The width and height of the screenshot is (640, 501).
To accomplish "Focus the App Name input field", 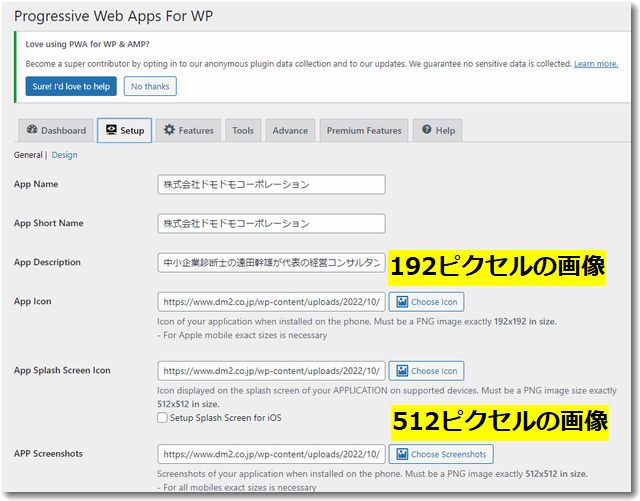I will 271,184.
